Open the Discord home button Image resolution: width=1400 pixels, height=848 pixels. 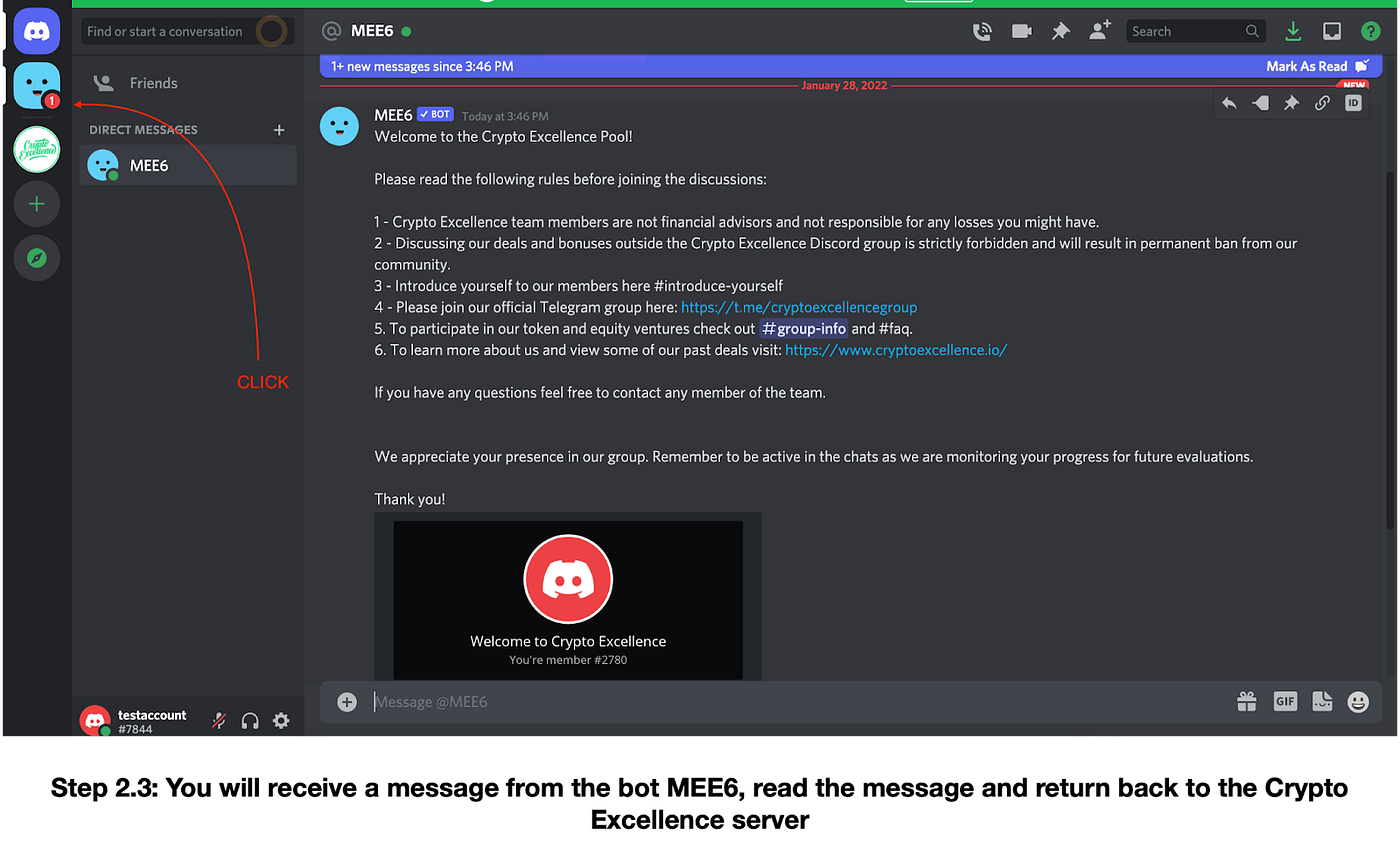point(37,30)
